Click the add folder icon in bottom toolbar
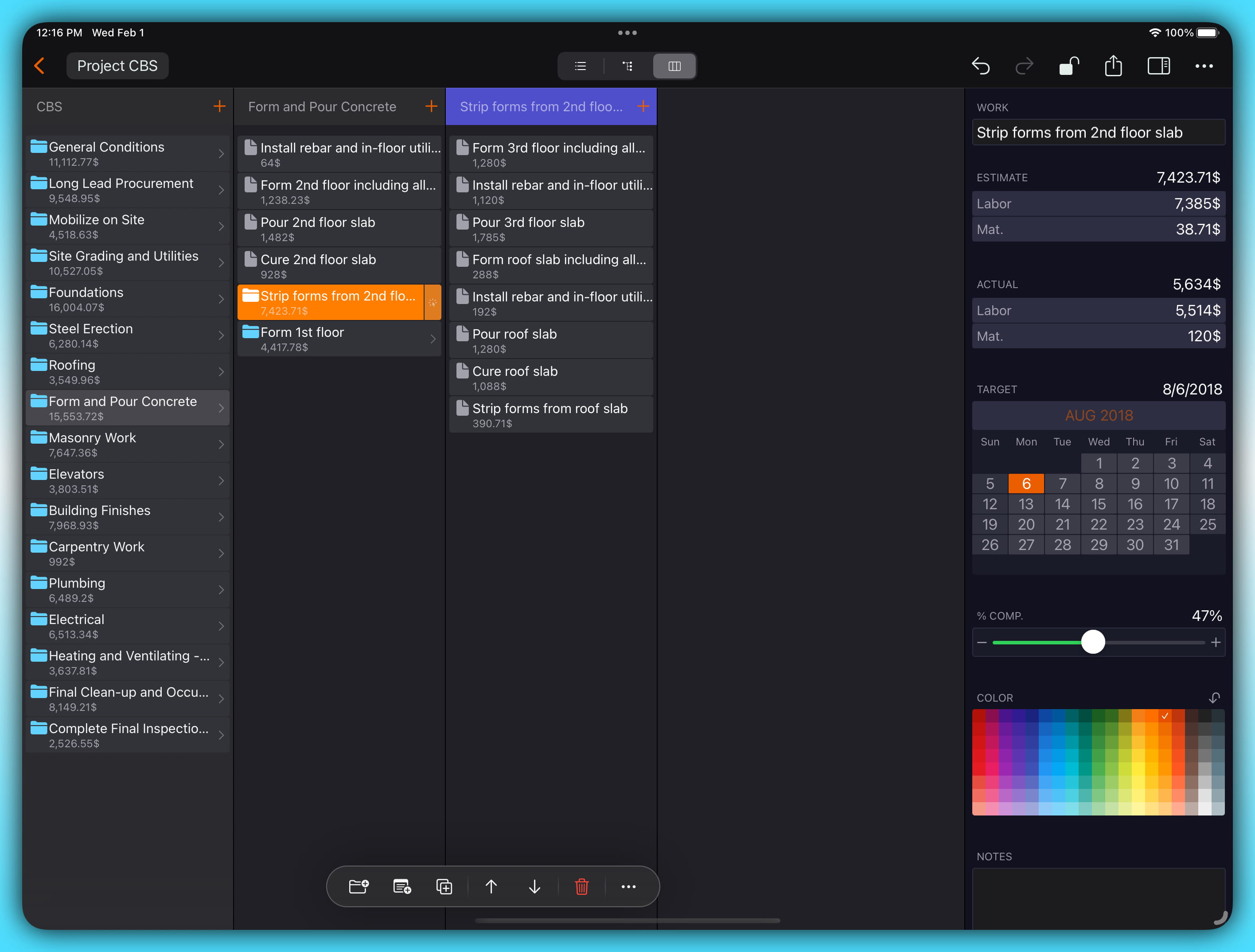The width and height of the screenshot is (1255, 952). point(359,886)
